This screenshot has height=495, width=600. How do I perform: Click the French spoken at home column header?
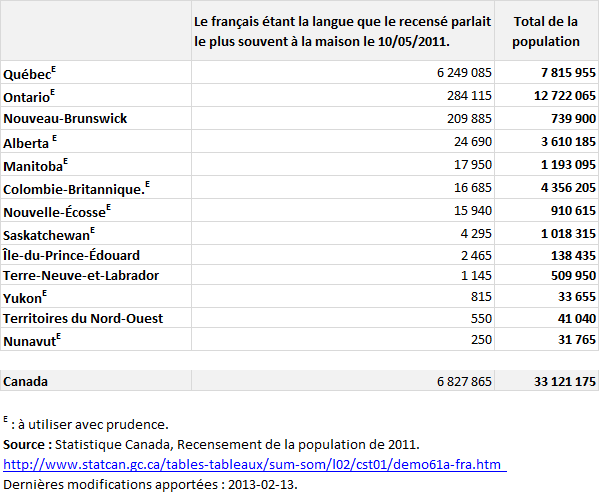pyautogui.click(x=343, y=31)
